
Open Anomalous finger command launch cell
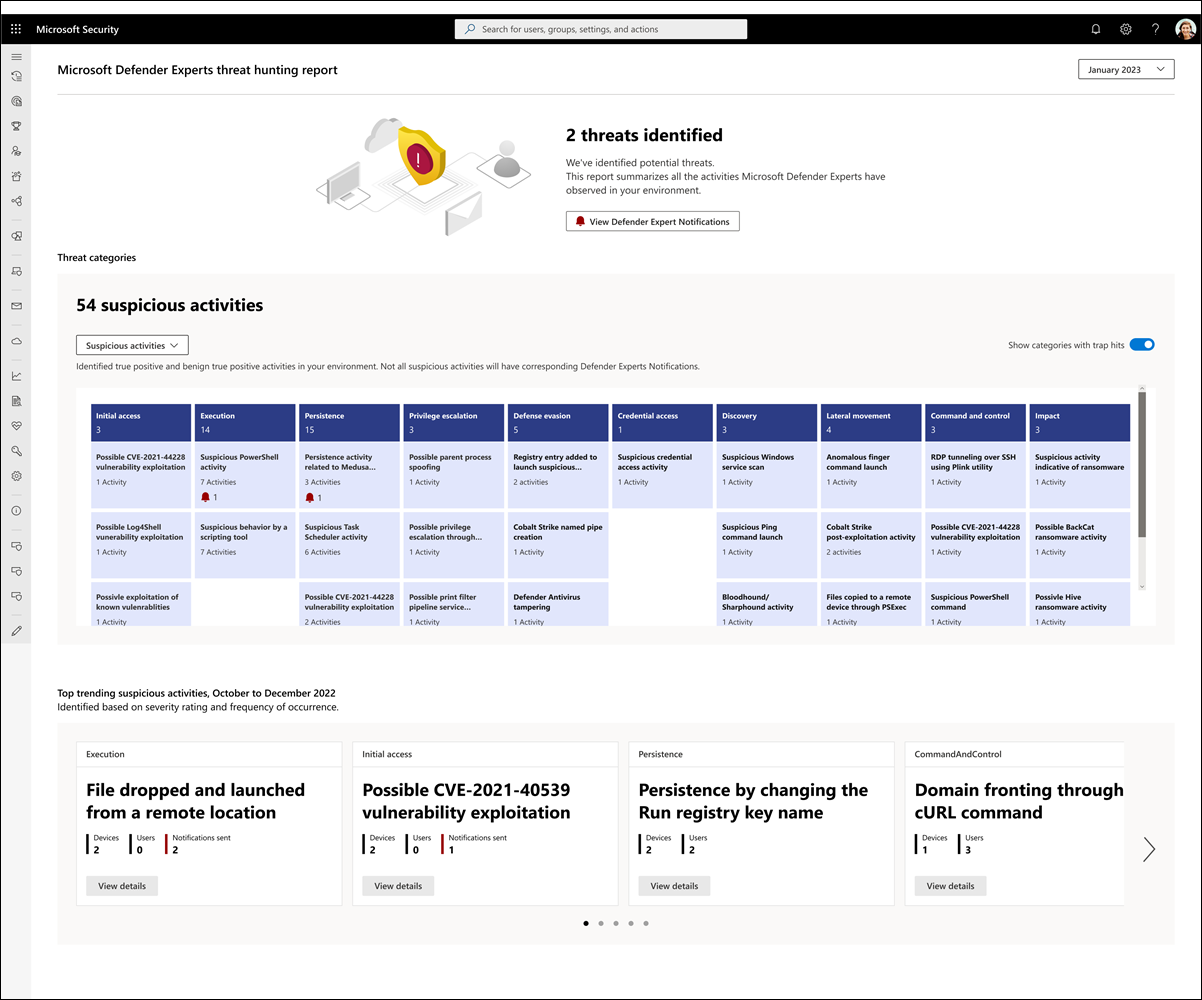871,475
